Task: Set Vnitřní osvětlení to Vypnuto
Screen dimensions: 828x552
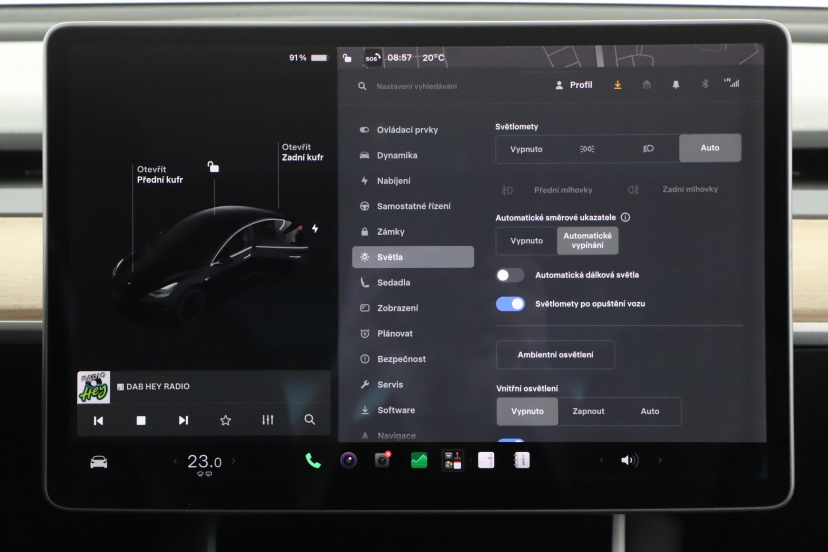Action: coord(527,411)
